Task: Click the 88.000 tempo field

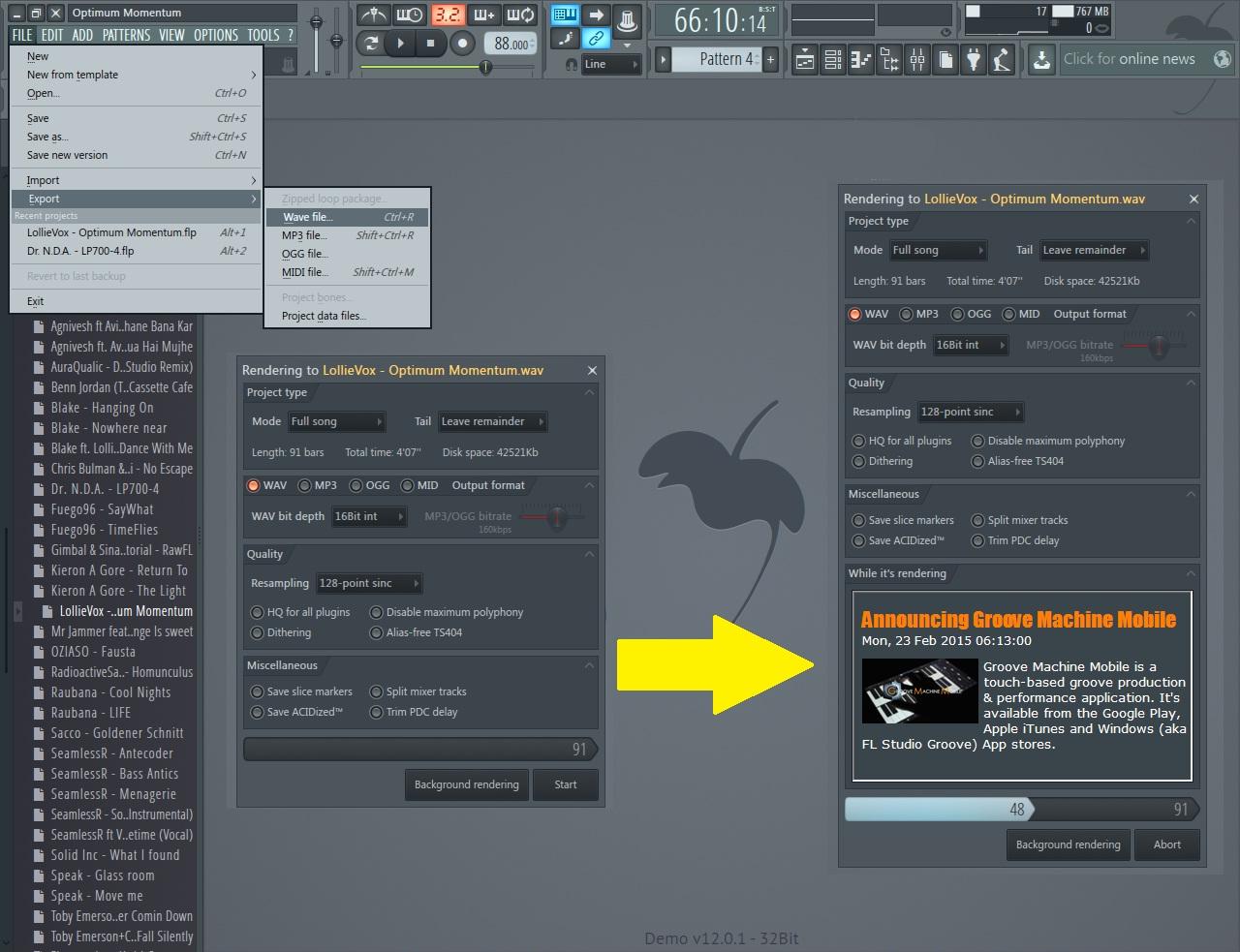Action: click(511, 44)
